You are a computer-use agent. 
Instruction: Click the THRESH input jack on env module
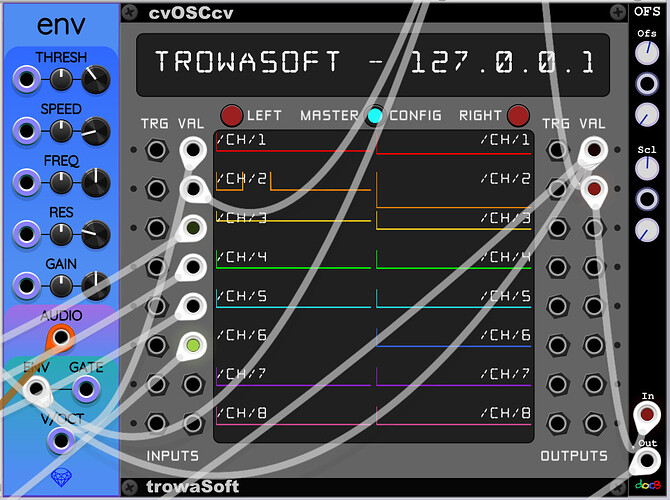pyautogui.click(x=26, y=79)
